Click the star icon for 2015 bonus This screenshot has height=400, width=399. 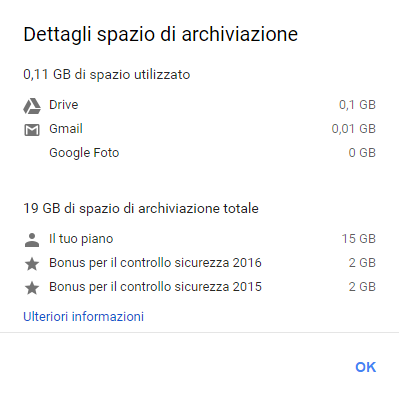(x=32, y=288)
